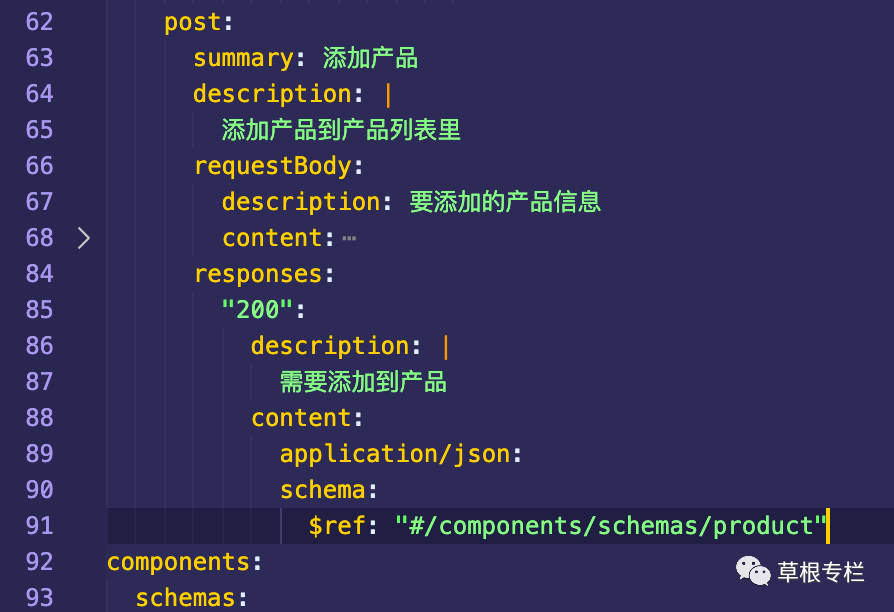
Task: Click line number 68 in gutter
Action: click(40, 238)
